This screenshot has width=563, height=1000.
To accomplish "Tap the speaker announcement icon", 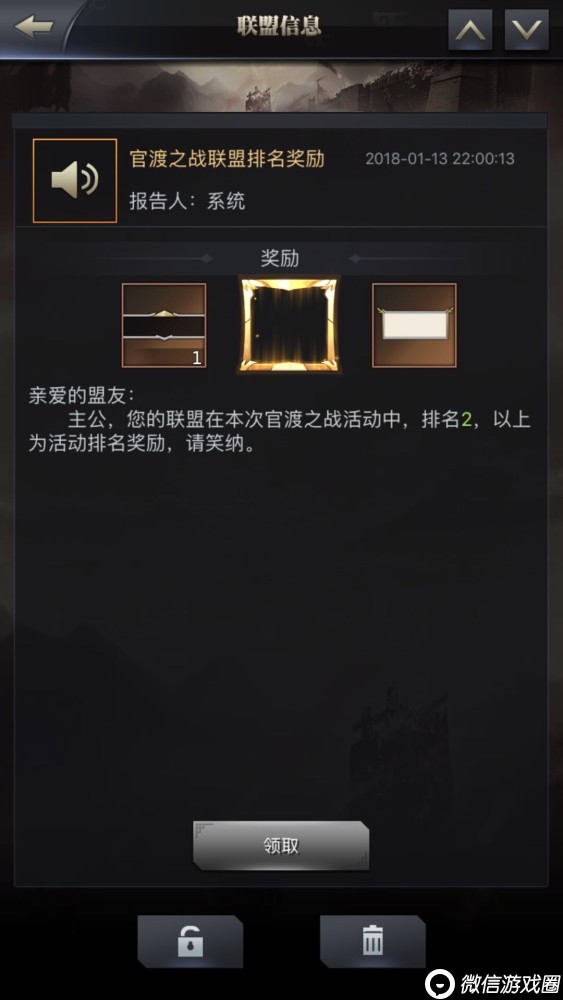I will (x=75, y=180).
